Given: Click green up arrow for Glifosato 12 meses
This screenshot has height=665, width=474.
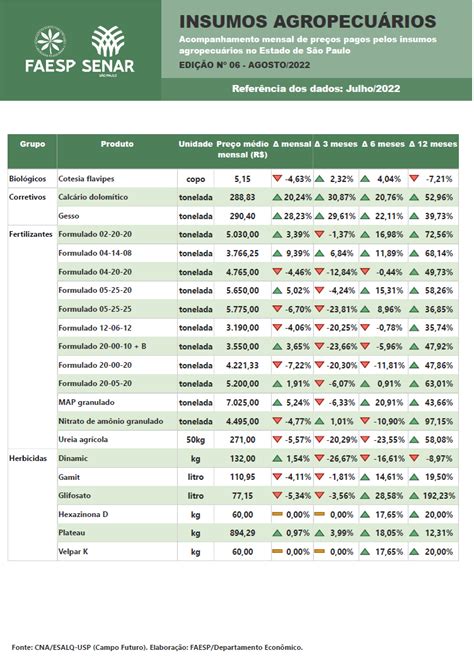Looking at the screenshot, I should coord(414,495).
